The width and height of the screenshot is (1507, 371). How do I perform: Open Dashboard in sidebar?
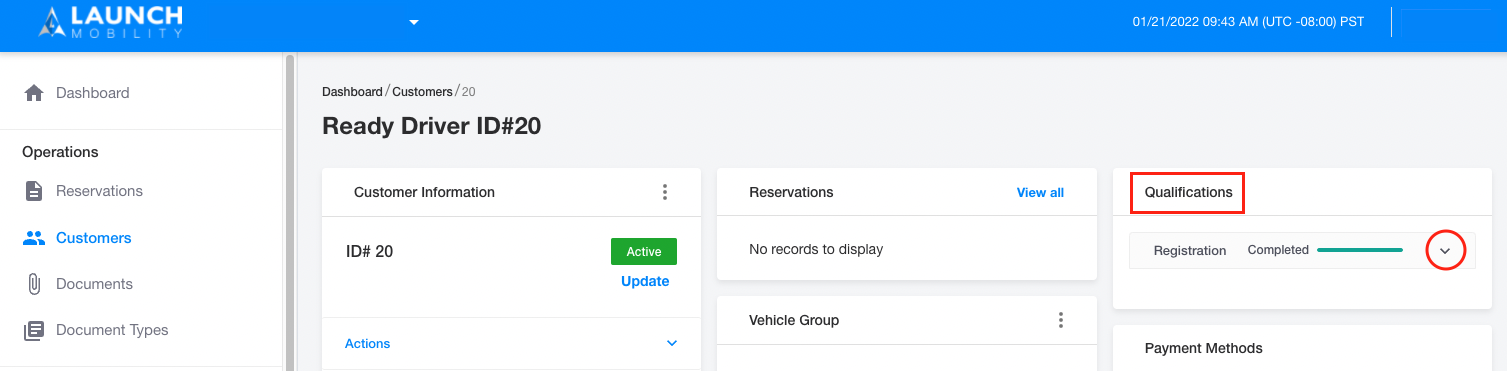[93, 93]
